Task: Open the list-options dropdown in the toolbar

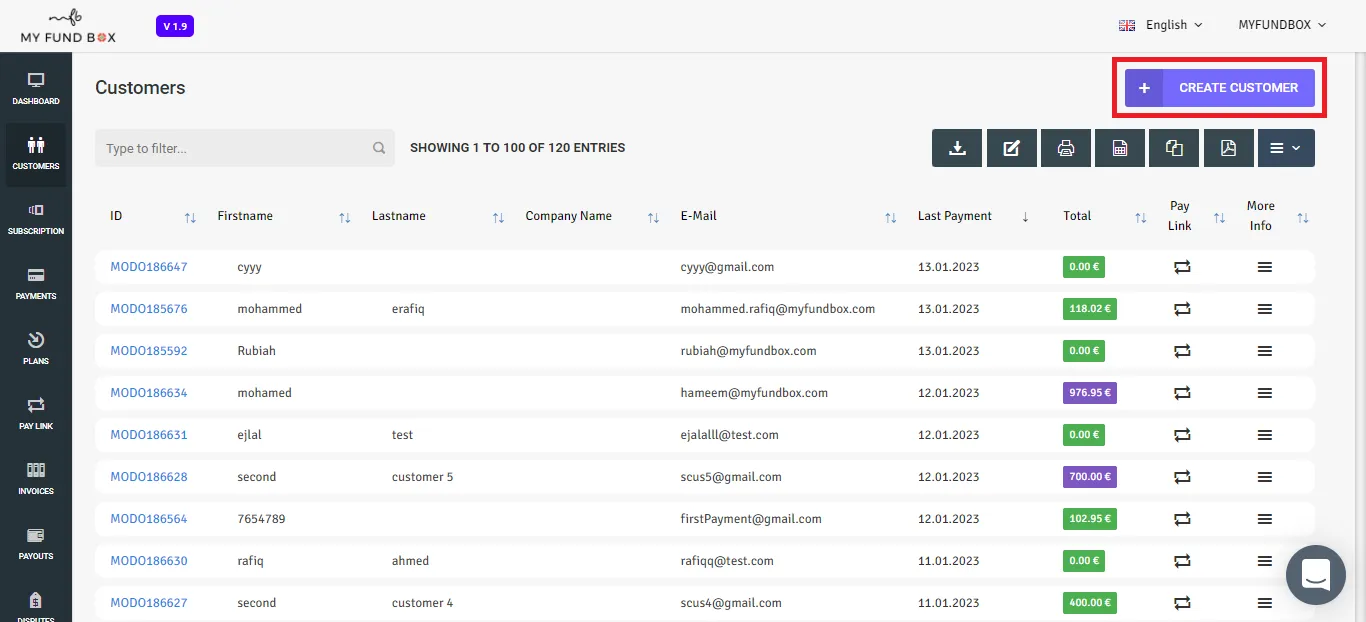Action: coord(1286,148)
